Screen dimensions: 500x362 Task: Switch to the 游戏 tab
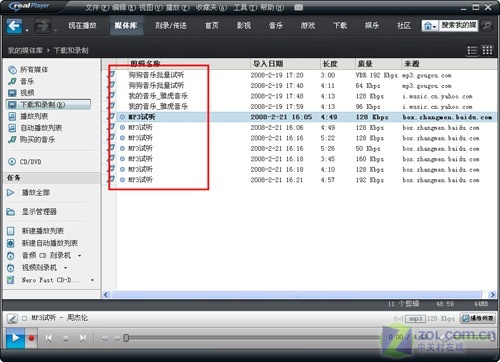(308, 26)
